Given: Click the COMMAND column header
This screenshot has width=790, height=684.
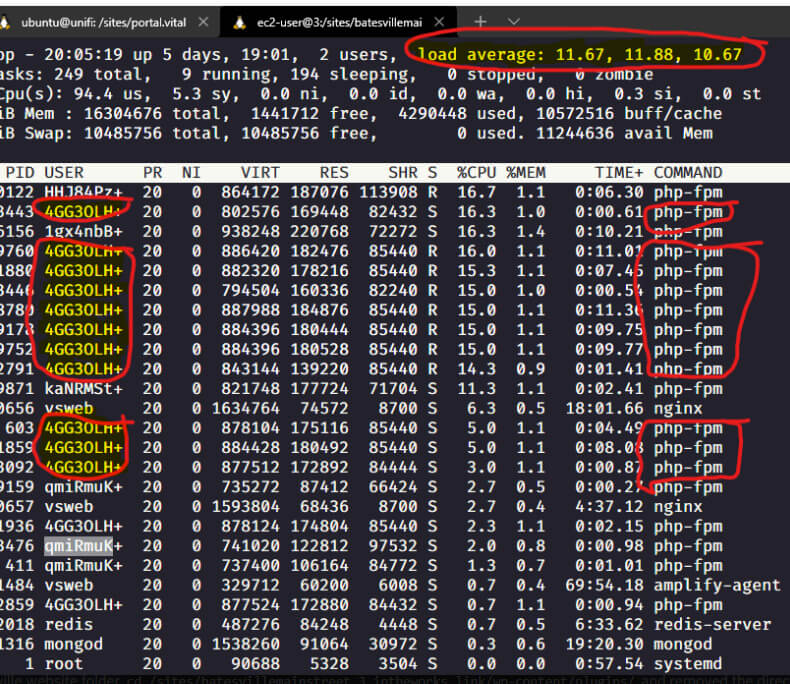Looking at the screenshot, I should [x=688, y=173].
